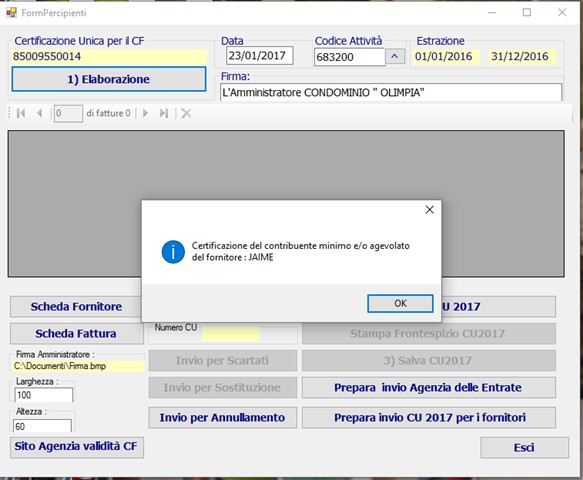Delete current record with X icon

click(186, 113)
